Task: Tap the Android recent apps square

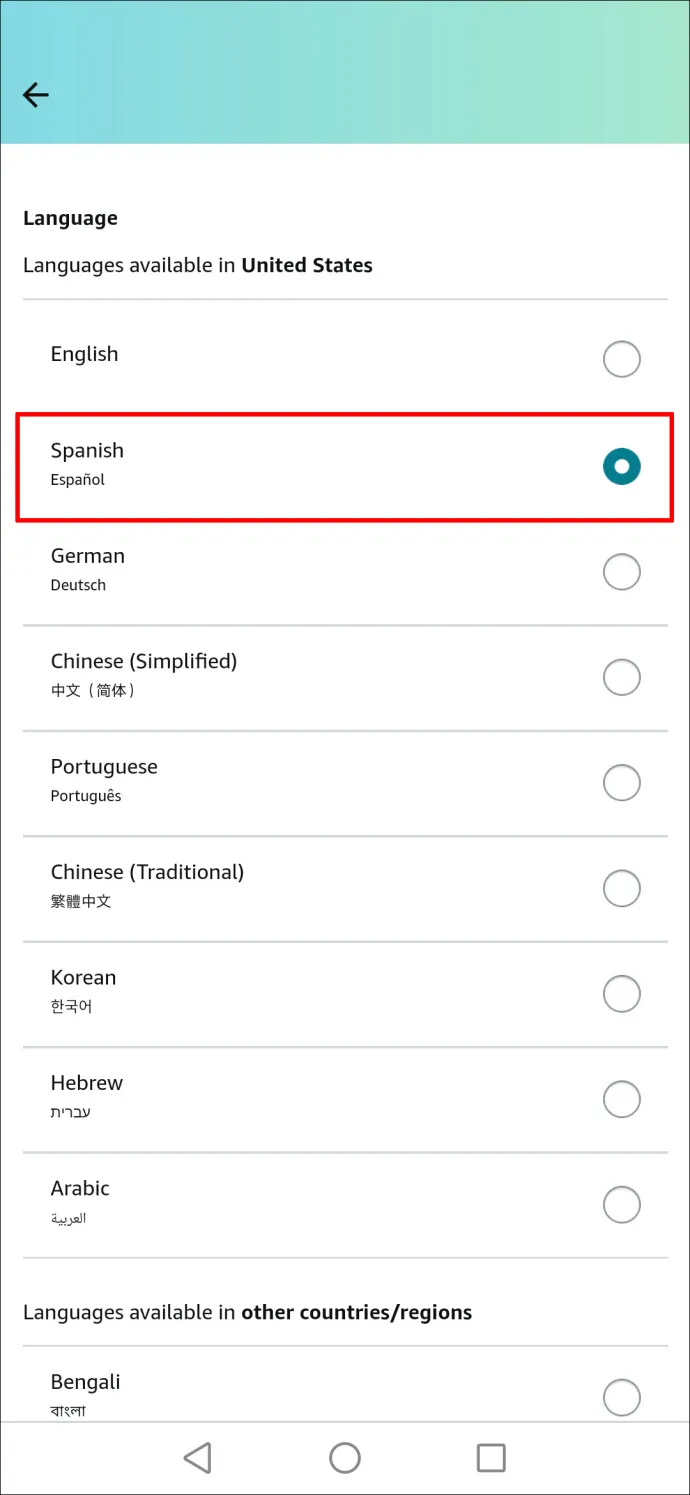Action: point(491,1457)
